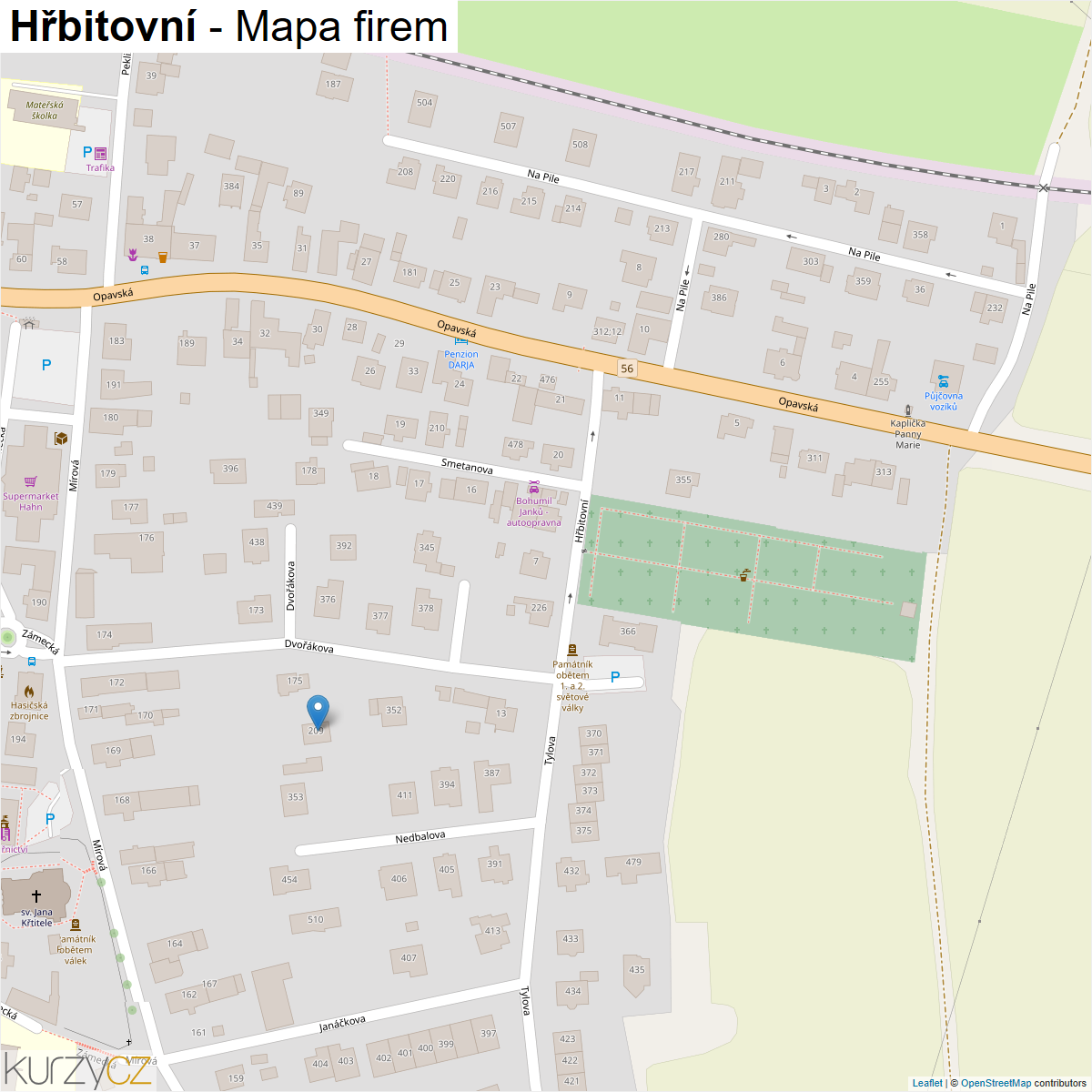The width and height of the screenshot is (1092, 1092).
Task: Click the Penzion DARJA hotel icon
Action: pyautogui.click(x=460, y=341)
